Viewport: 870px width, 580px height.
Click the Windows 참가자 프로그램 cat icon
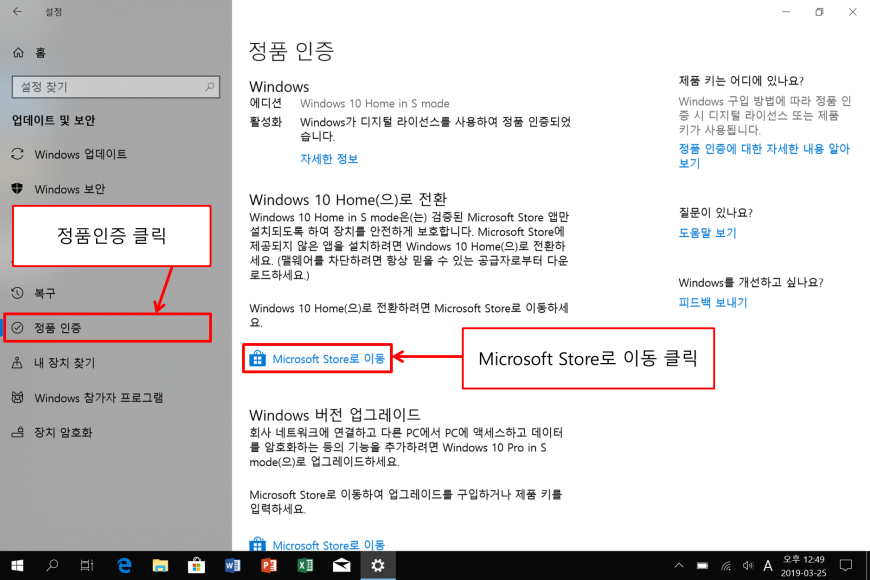(18, 398)
